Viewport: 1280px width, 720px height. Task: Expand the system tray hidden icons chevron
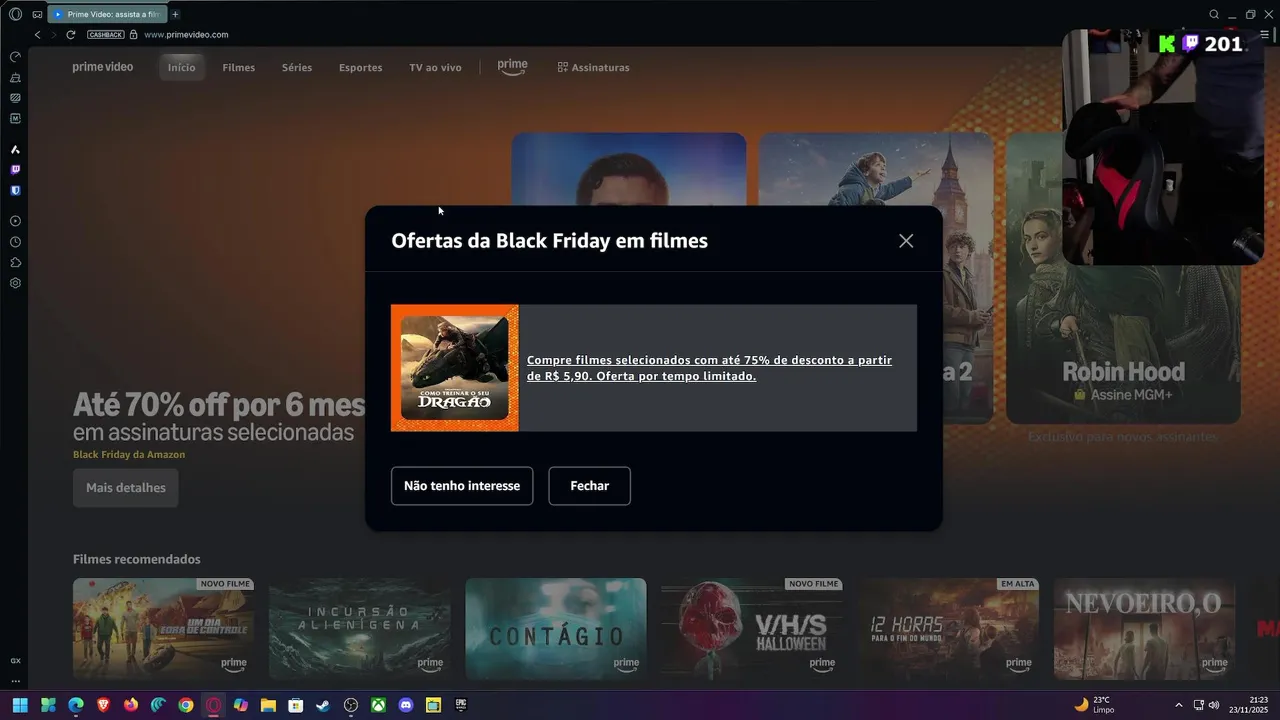(1178, 705)
